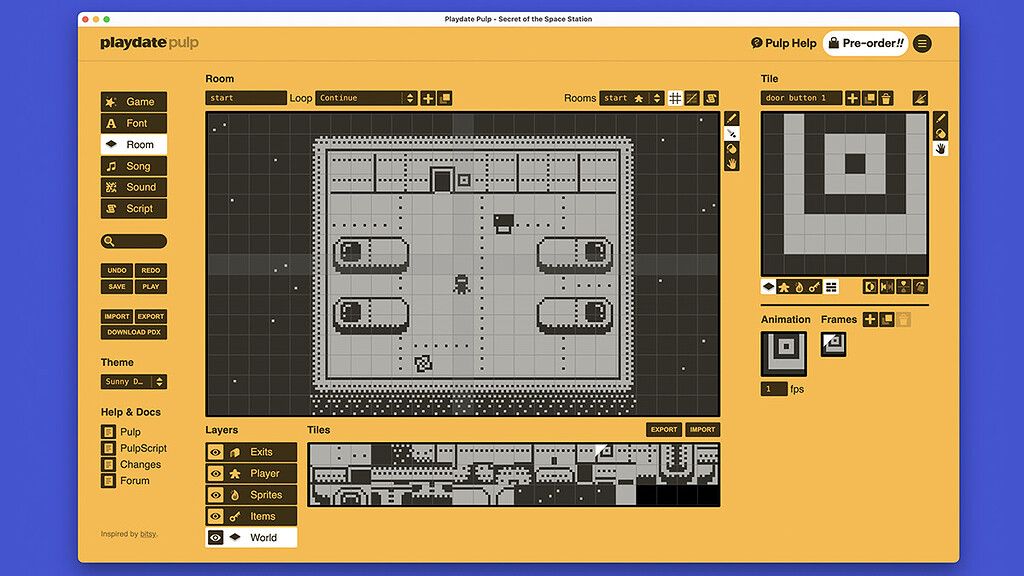Select the eraser tool in the tile editor
Viewport: 1024px width, 576px height.
pos(940,131)
